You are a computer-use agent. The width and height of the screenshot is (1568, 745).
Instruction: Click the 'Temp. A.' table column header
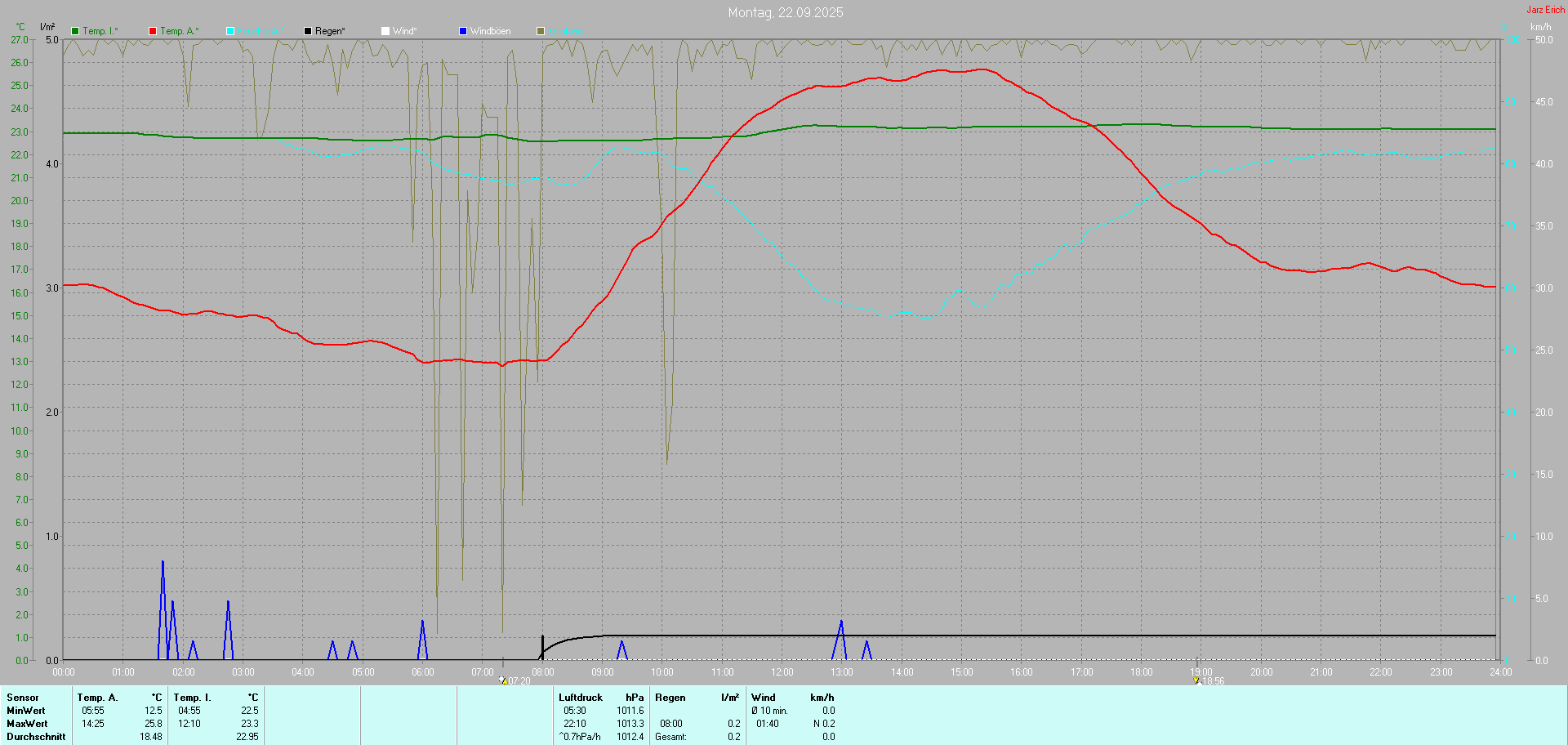(x=98, y=698)
